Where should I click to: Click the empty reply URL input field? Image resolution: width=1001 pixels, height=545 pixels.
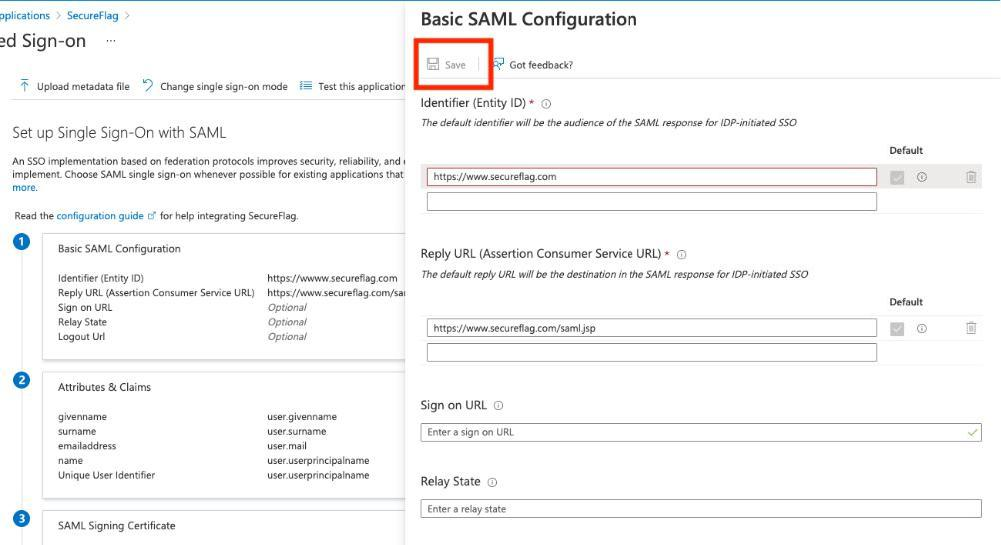pyautogui.click(x=652, y=352)
